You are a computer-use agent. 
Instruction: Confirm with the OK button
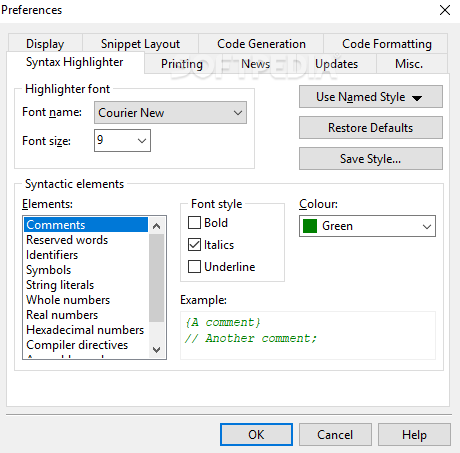coord(256,435)
